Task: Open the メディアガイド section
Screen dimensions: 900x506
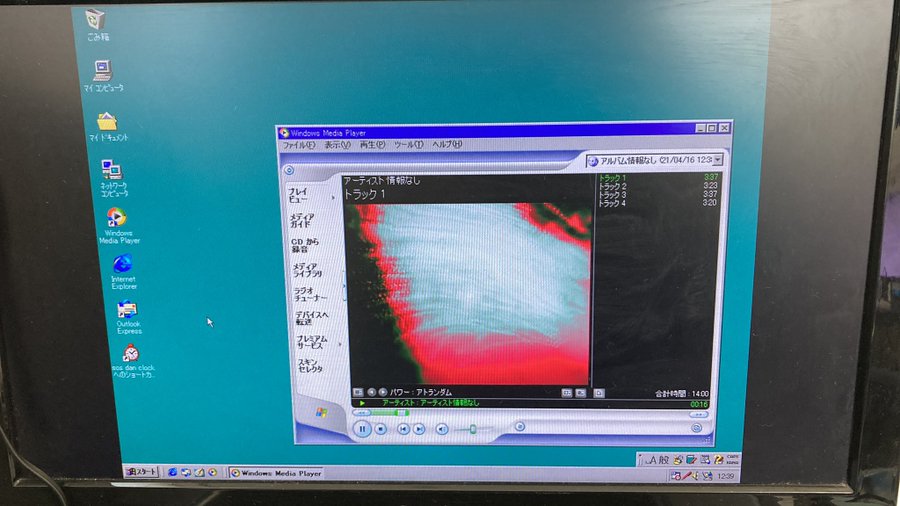Action: coord(301,220)
